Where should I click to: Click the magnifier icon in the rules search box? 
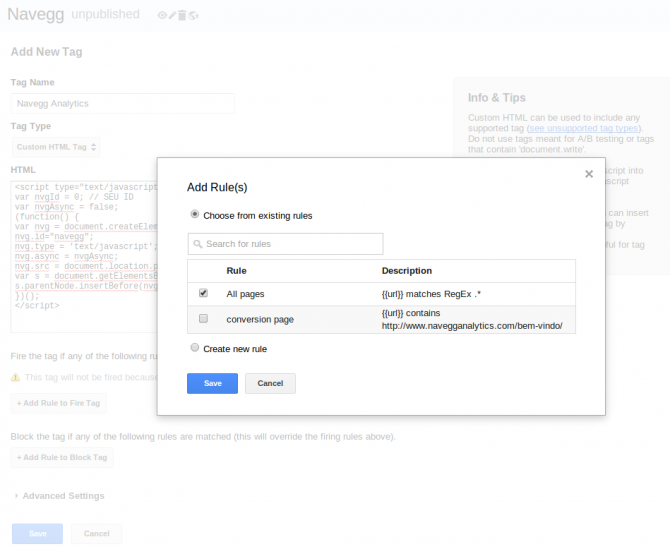click(197, 244)
